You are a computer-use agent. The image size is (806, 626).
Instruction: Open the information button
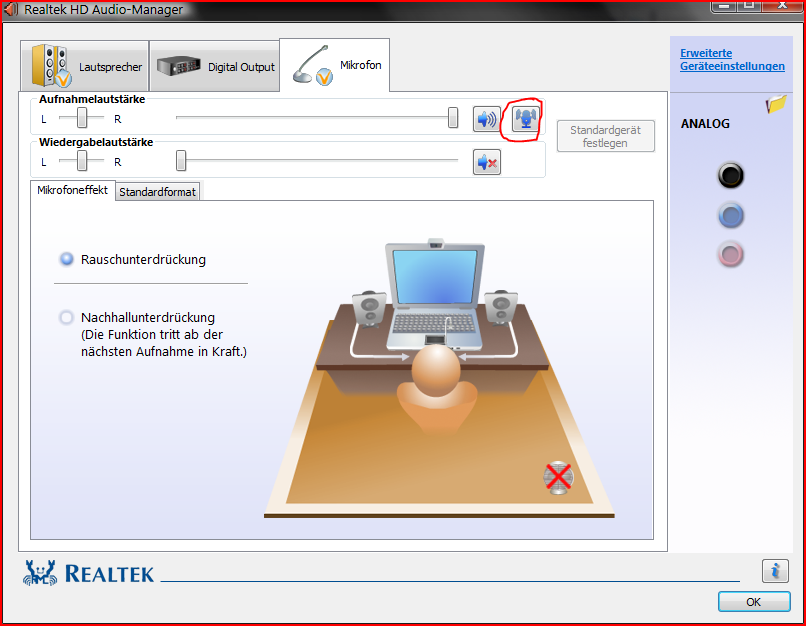[775, 570]
